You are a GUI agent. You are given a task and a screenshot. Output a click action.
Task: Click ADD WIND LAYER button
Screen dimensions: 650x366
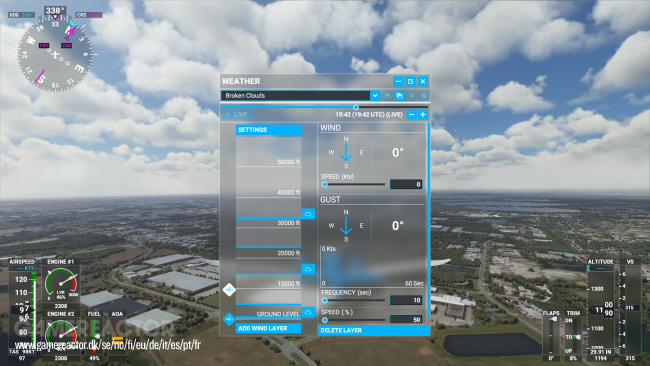(x=268, y=328)
